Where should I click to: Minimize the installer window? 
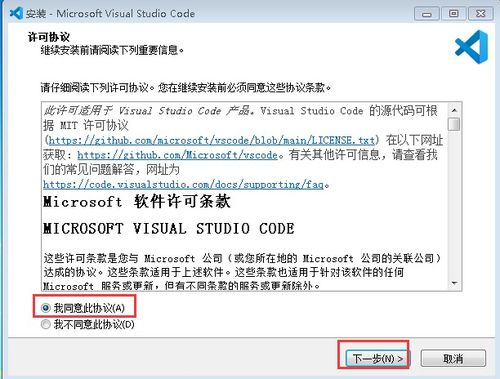click(427, 14)
